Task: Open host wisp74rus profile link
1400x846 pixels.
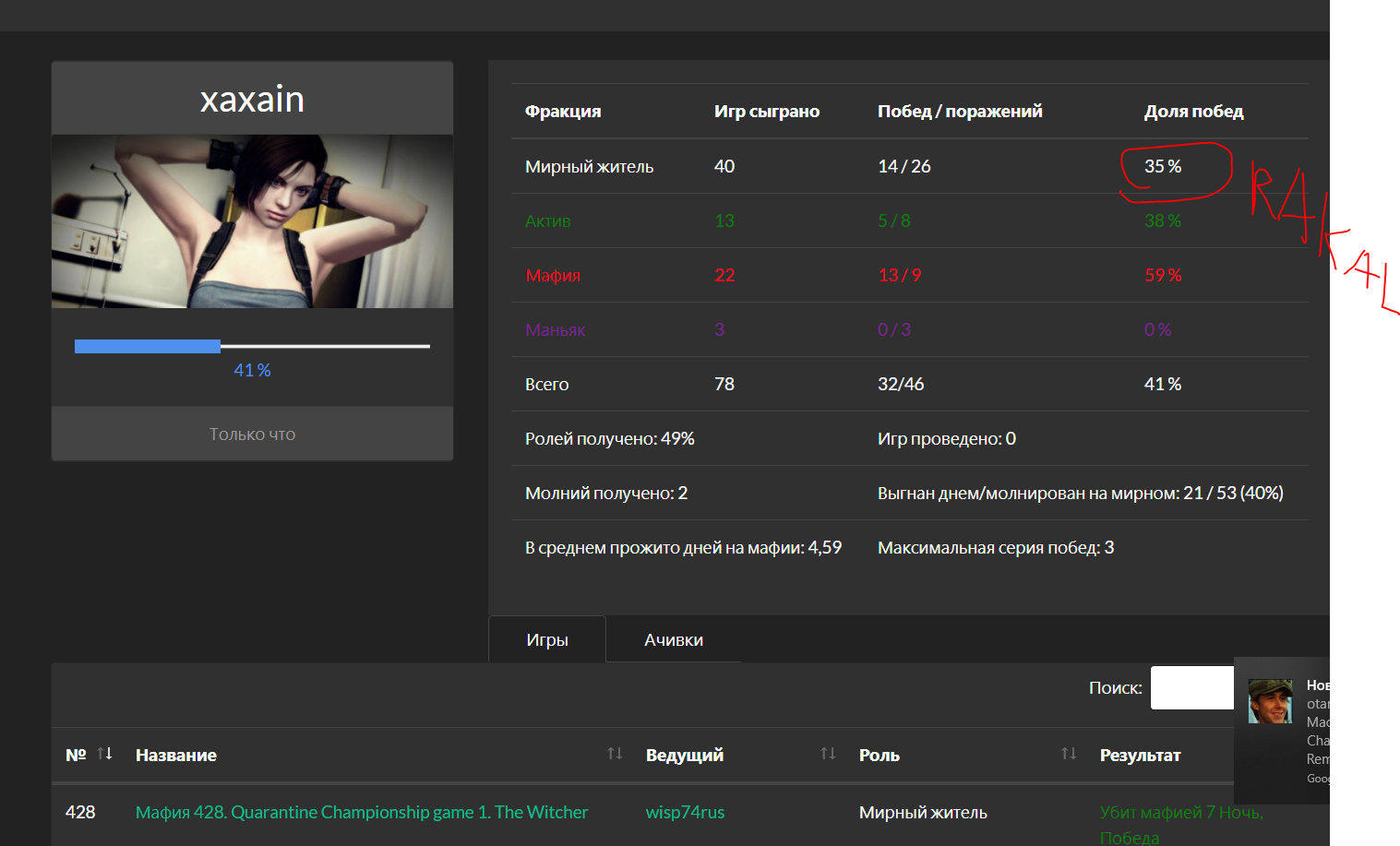Action: tap(685, 812)
